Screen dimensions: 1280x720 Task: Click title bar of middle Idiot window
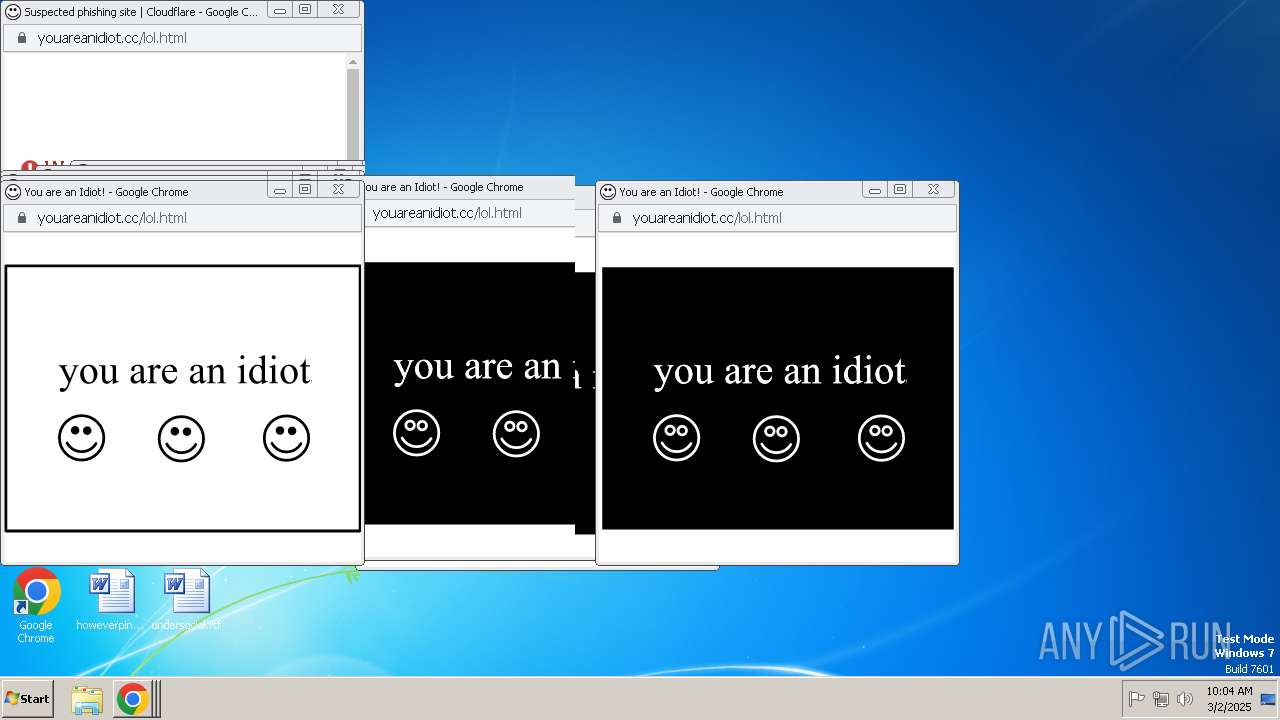(x=468, y=187)
